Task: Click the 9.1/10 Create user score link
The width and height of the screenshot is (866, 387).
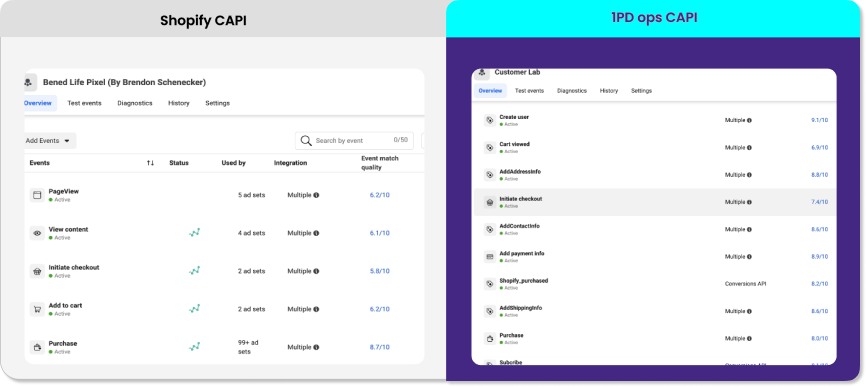Action: (819, 120)
